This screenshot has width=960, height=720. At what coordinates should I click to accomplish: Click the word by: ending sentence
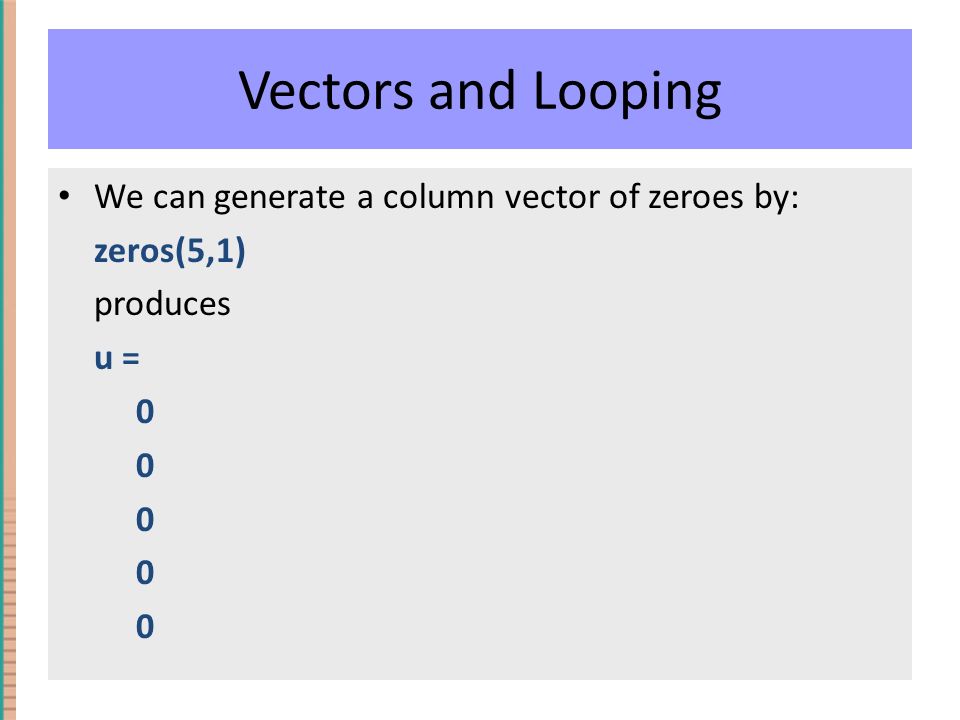(776, 199)
